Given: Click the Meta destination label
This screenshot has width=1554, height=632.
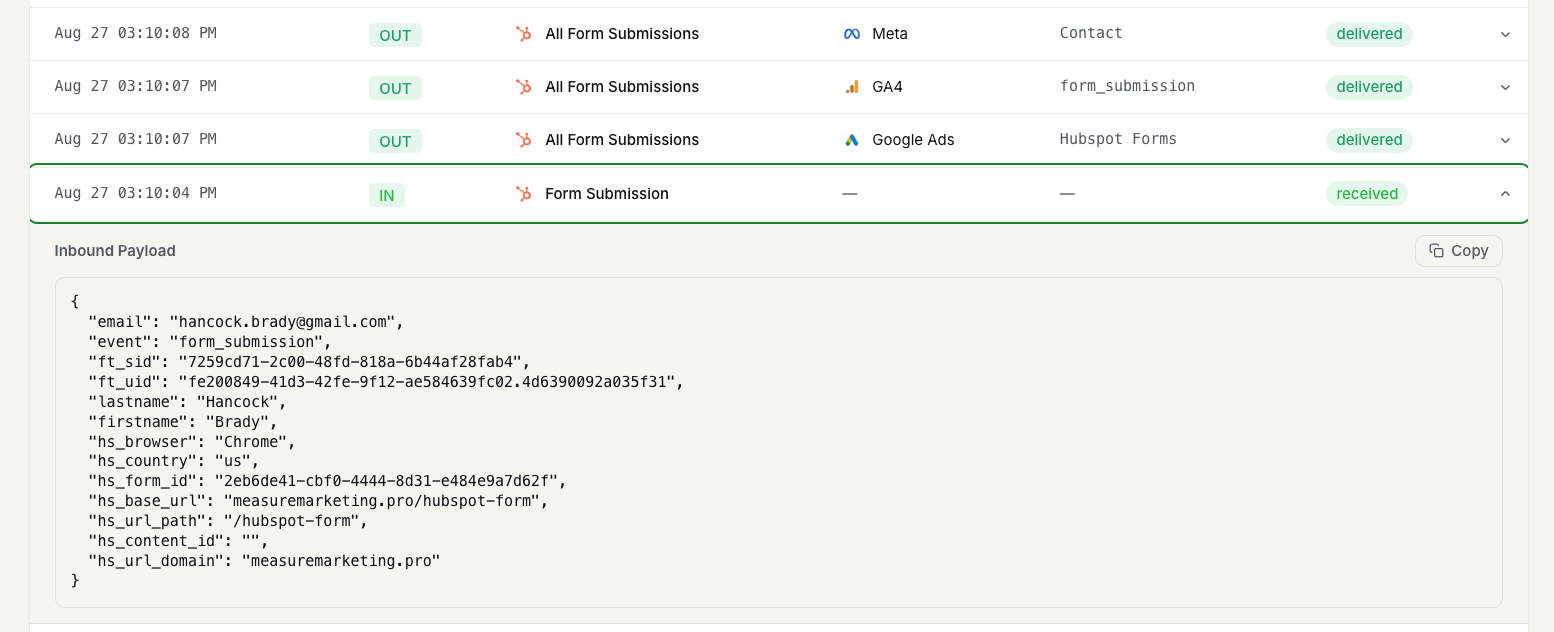Looking at the screenshot, I should pyautogui.click(x=890, y=34).
